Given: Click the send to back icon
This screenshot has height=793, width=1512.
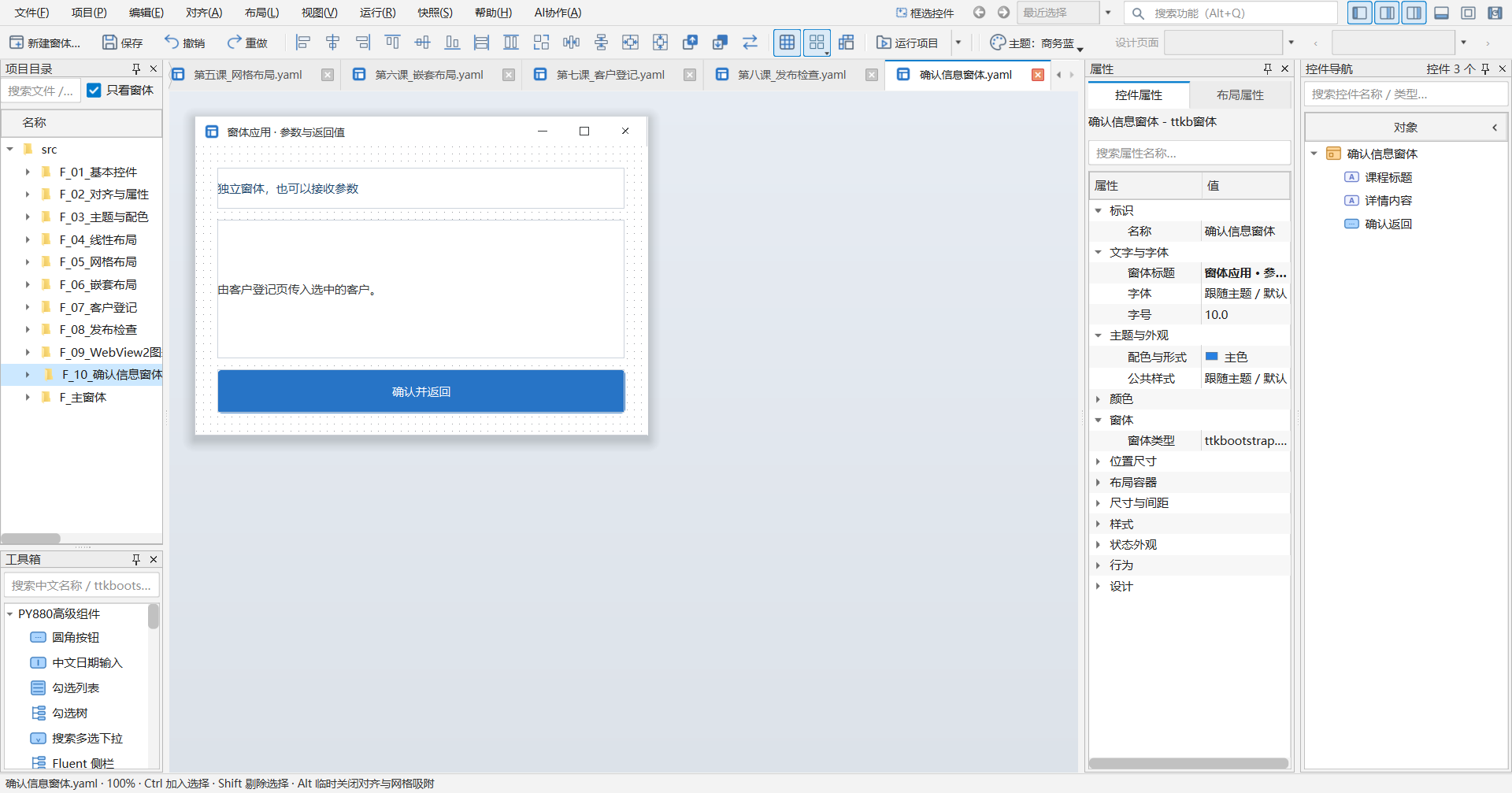Looking at the screenshot, I should 720,43.
